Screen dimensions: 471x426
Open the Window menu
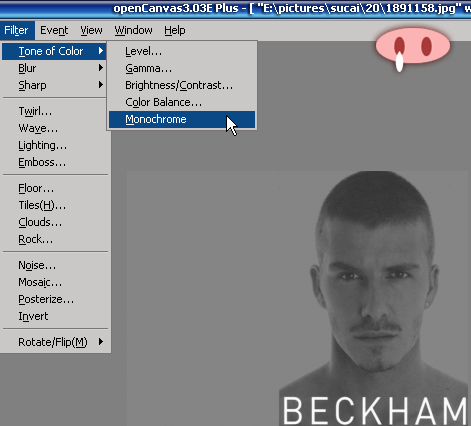[x=133, y=30]
